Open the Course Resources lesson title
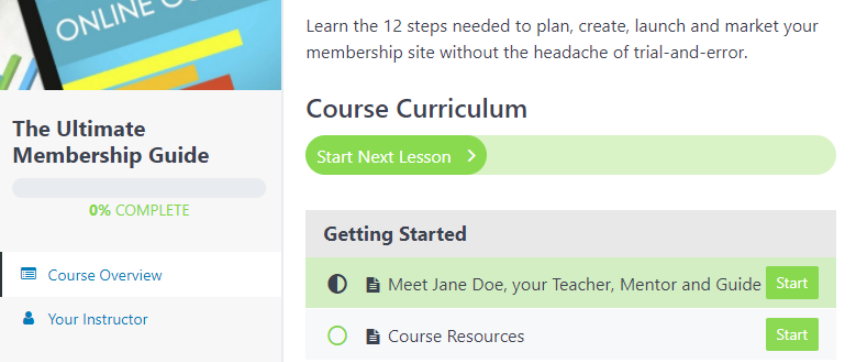 tap(456, 336)
